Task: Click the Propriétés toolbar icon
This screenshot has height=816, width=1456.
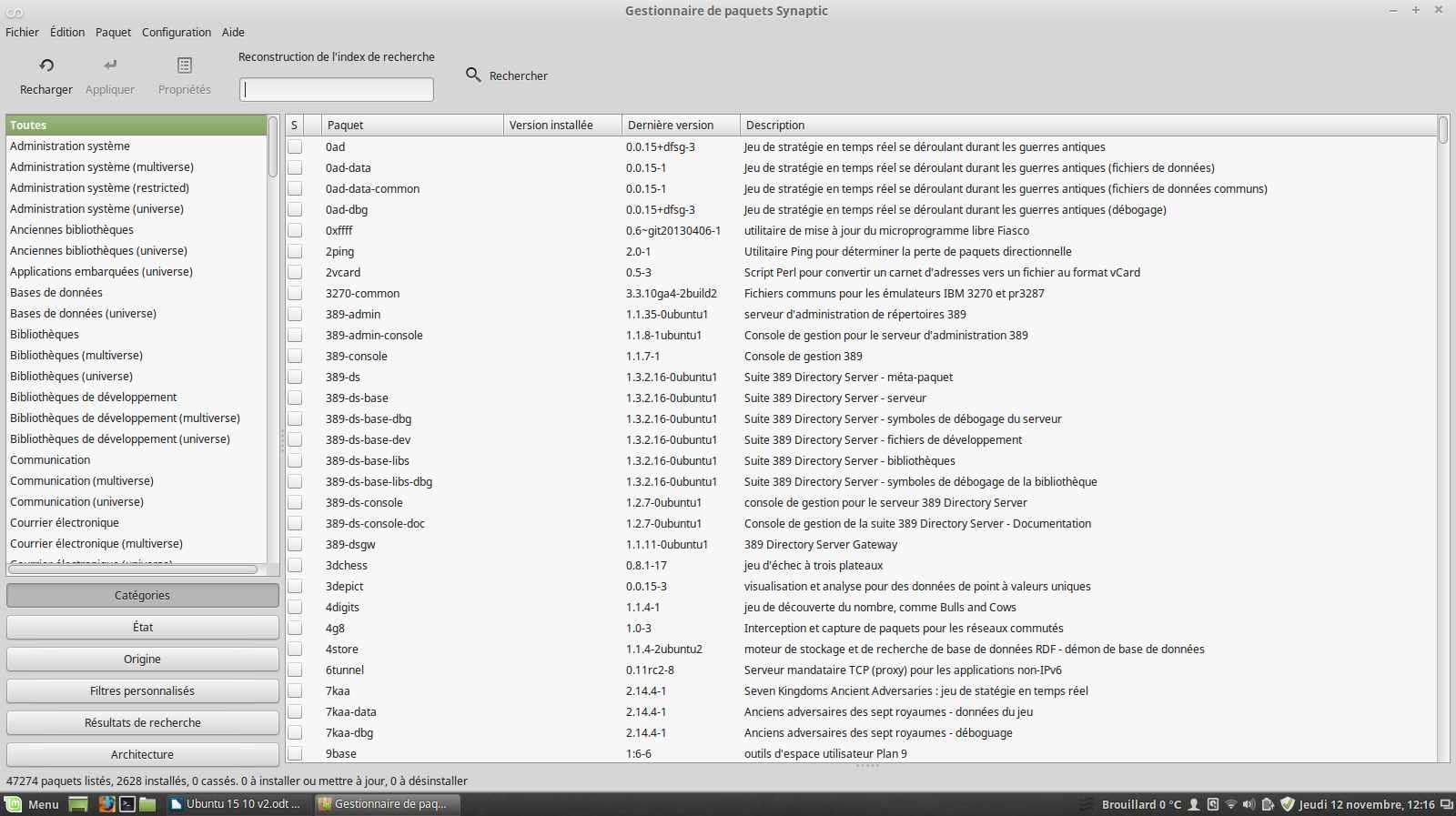Action: pyautogui.click(x=184, y=65)
